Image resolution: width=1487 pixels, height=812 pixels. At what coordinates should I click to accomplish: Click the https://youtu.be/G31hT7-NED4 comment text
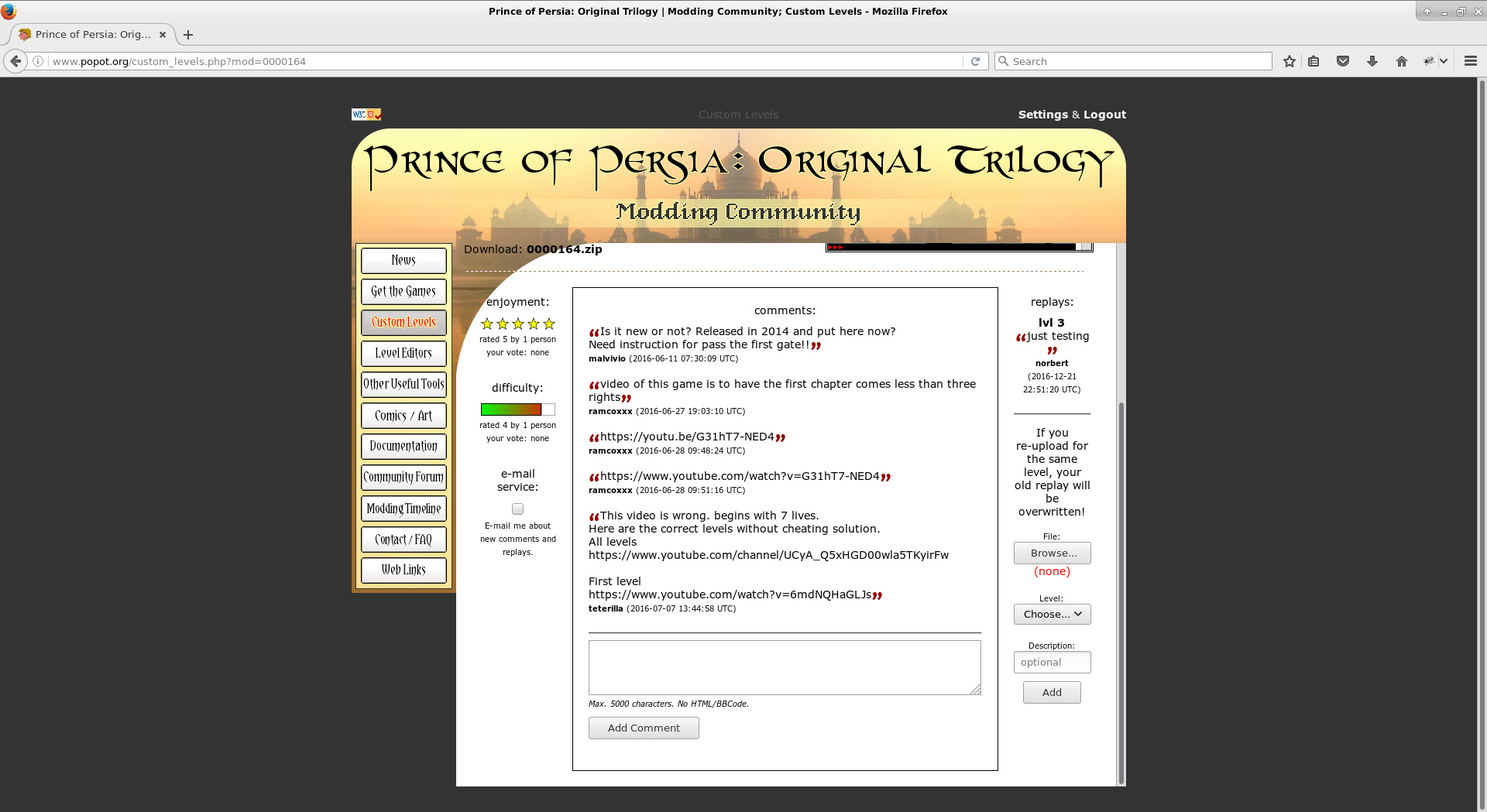click(x=687, y=437)
